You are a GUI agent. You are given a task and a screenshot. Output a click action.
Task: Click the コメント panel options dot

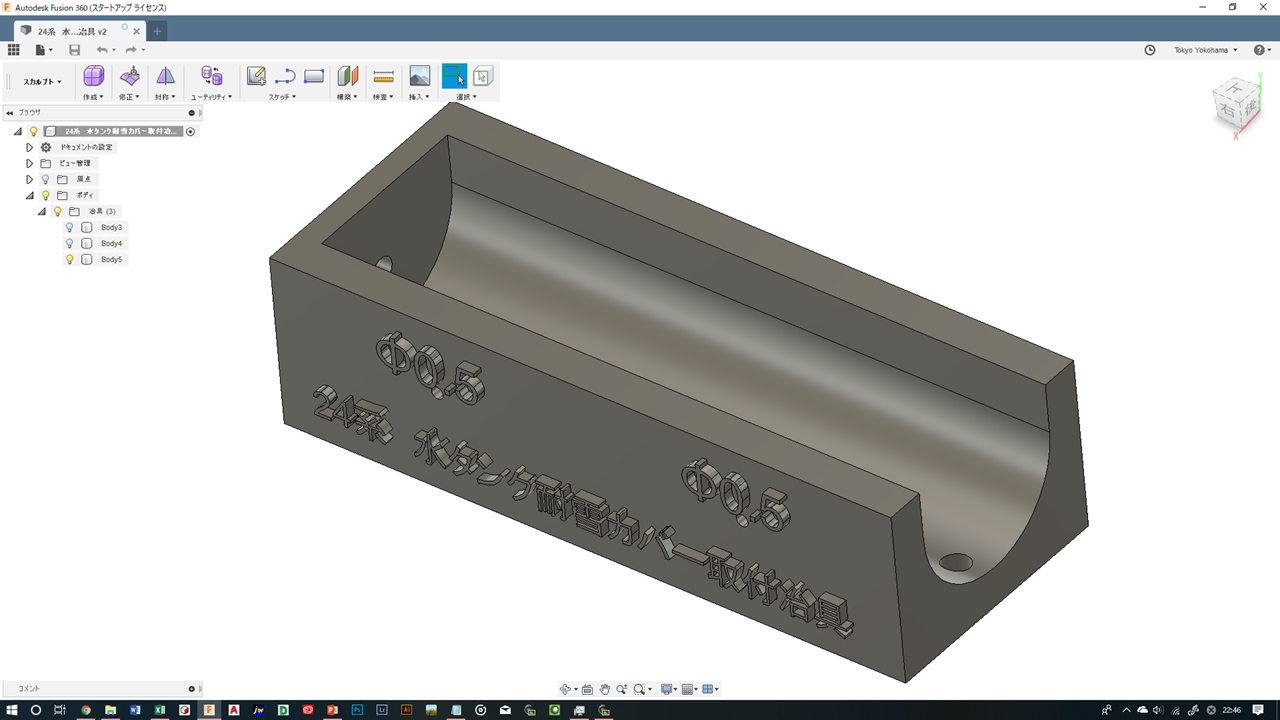click(192, 689)
